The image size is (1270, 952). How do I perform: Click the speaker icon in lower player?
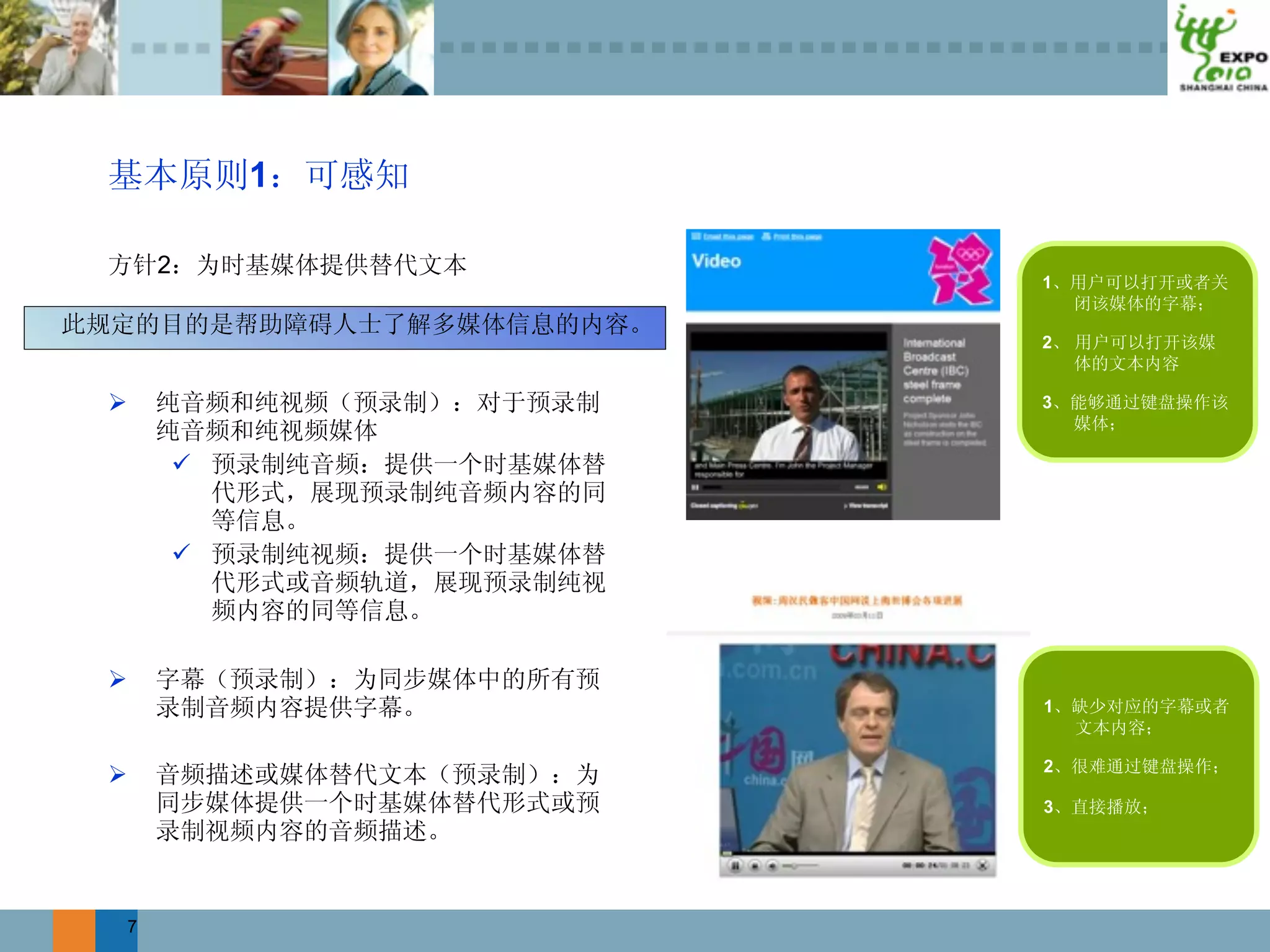tap(772, 866)
